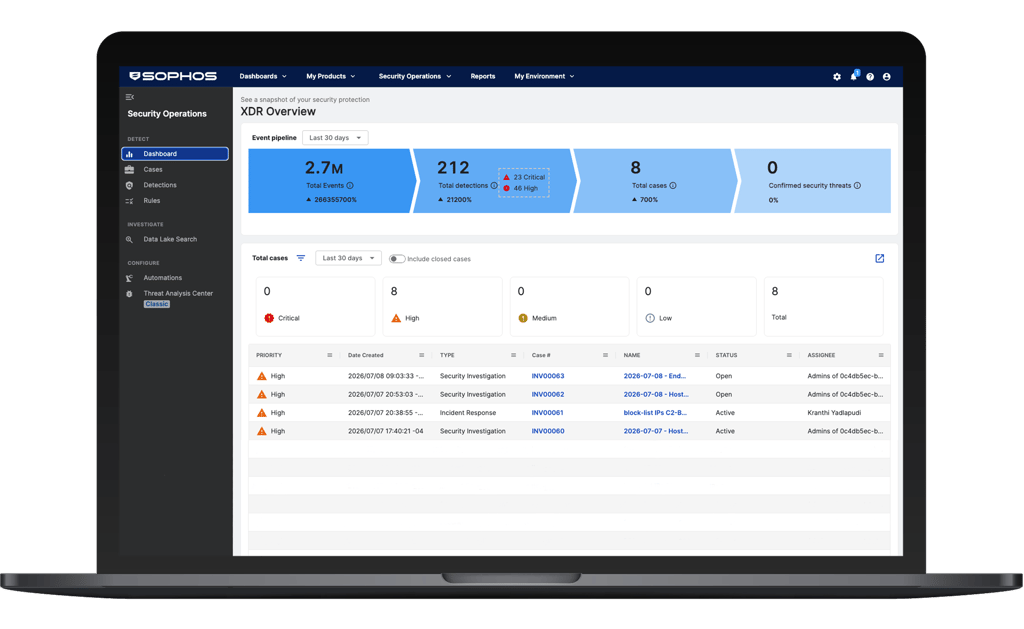
Task: Expand the My Environment menu
Action: pyautogui.click(x=544, y=76)
